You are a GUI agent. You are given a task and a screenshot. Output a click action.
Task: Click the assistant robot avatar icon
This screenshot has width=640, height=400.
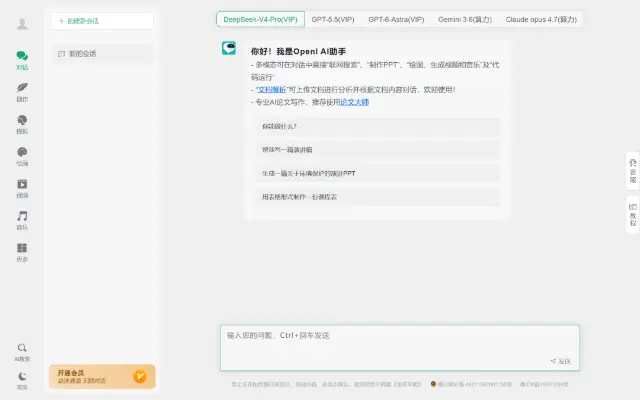[229, 48]
